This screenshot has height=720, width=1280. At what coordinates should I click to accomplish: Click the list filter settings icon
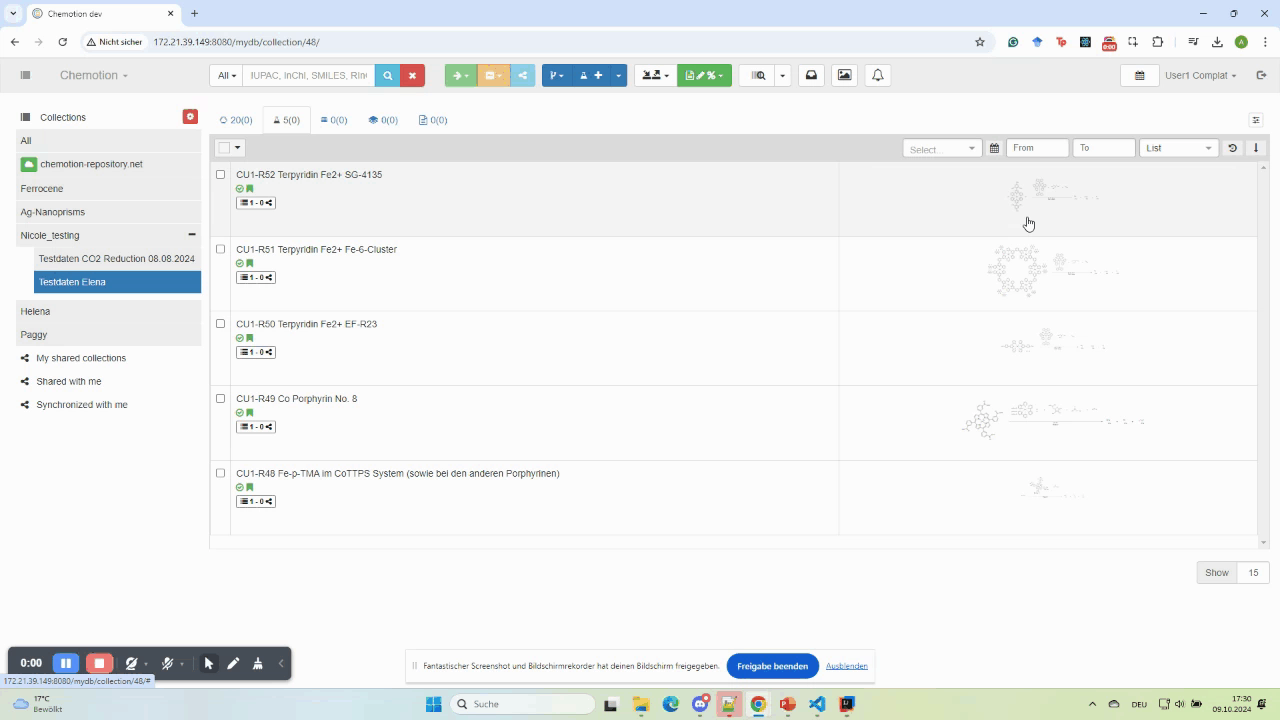click(1256, 120)
